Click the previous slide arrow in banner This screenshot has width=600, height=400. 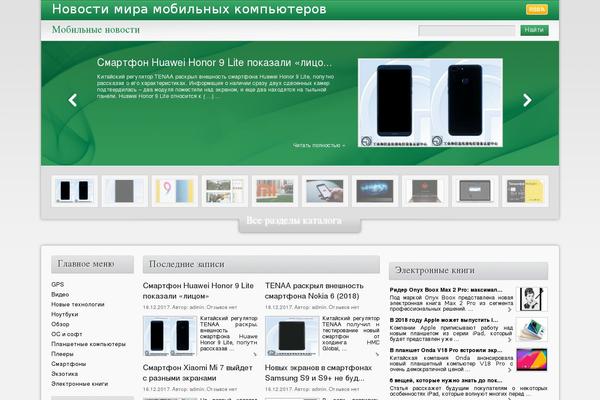click(x=73, y=100)
